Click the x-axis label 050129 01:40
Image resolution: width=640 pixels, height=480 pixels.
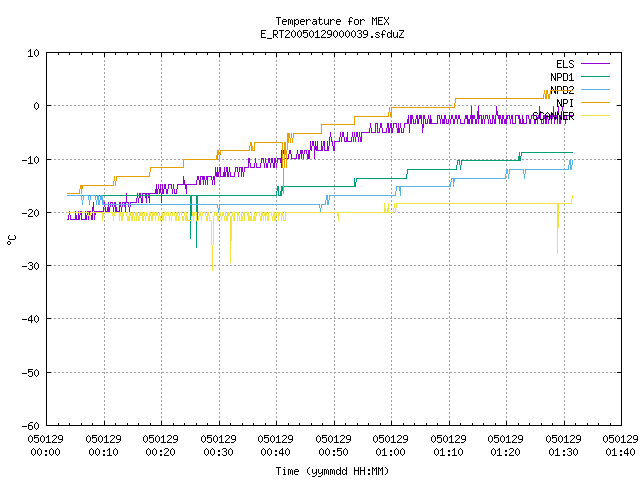point(620,445)
